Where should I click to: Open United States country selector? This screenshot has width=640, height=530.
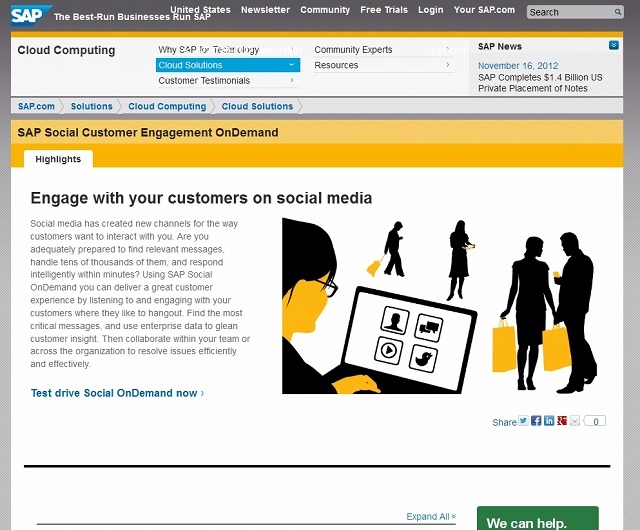(200, 10)
